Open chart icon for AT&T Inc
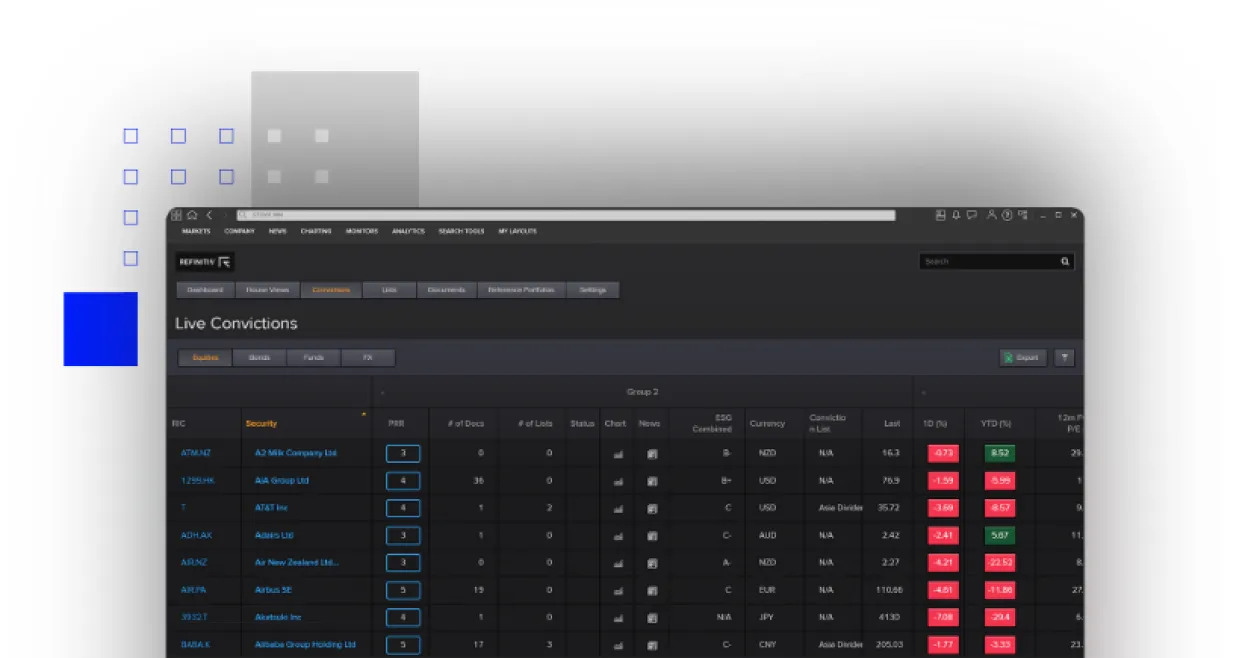This screenshot has height=658, width=1248. pyautogui.click(x=617, y=508)
